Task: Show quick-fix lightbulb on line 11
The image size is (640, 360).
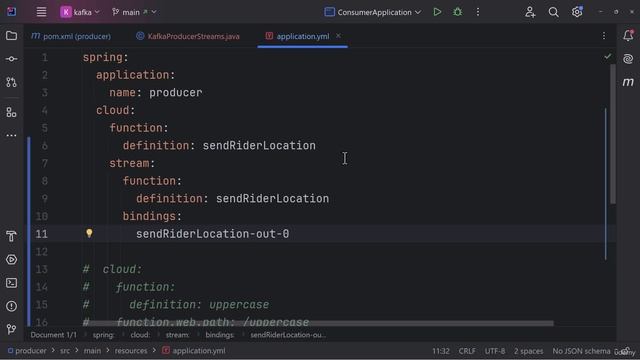Action: coord(89,233)
